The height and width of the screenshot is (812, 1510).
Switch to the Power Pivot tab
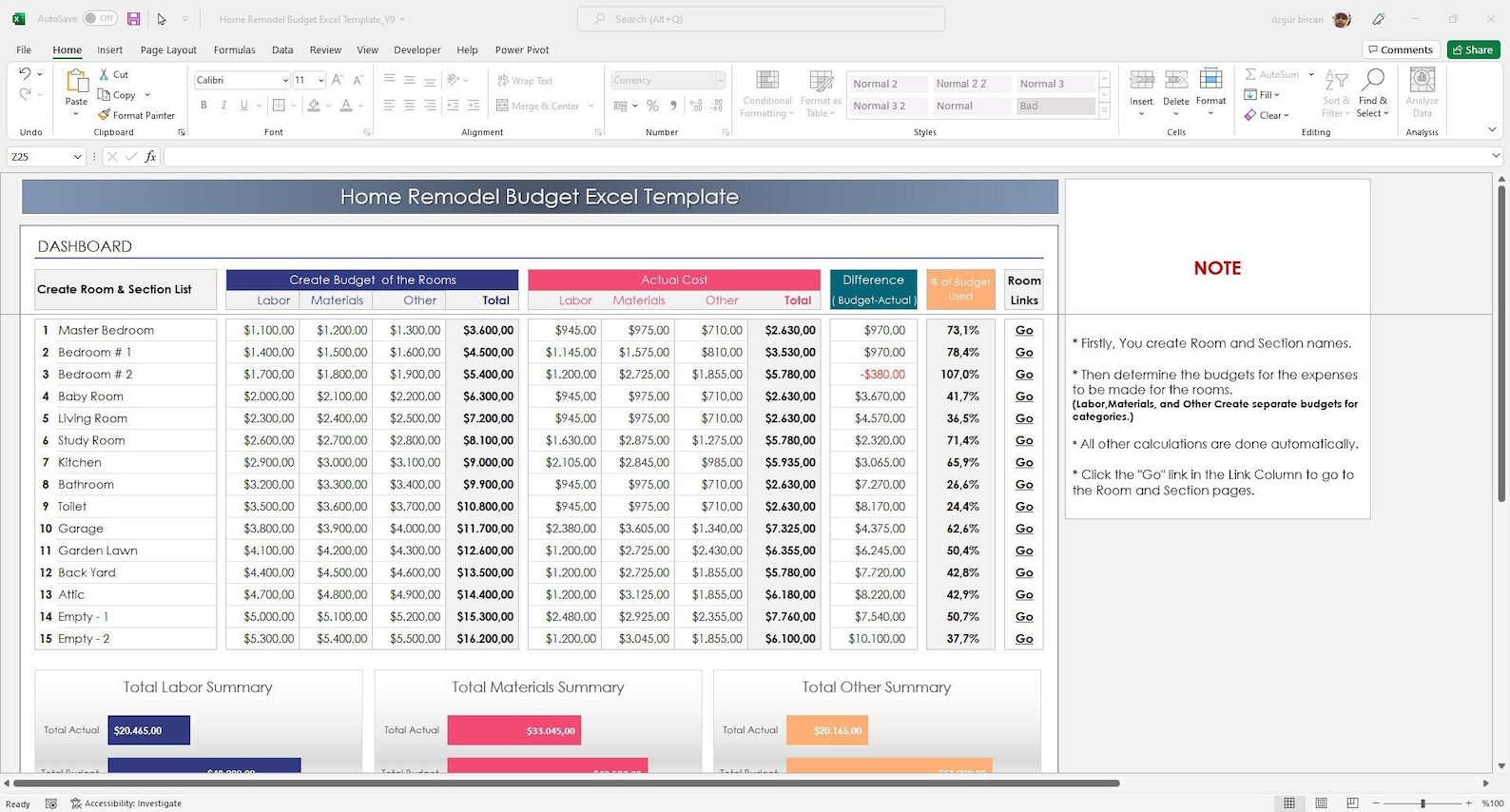pos(522,49)
